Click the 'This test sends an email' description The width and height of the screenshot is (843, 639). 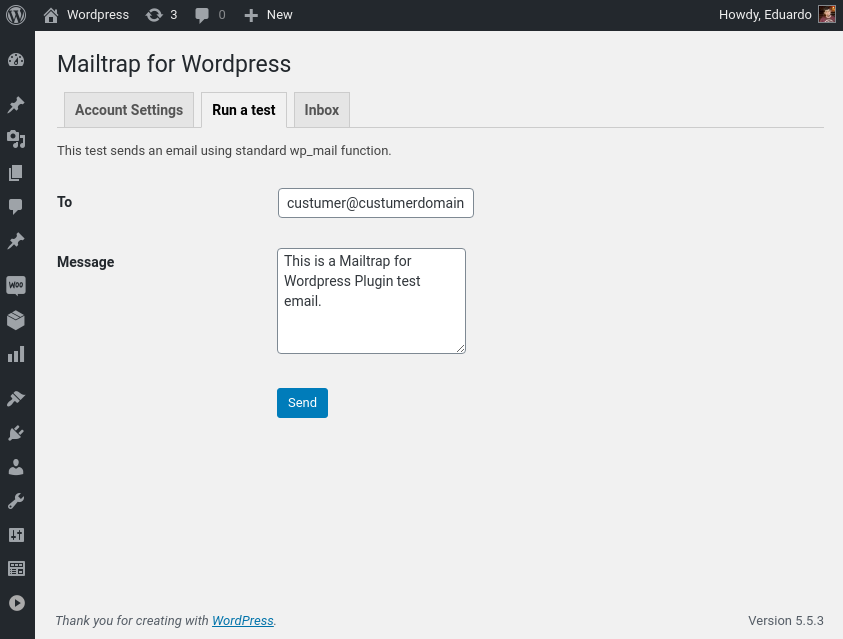tap(224, 150)
